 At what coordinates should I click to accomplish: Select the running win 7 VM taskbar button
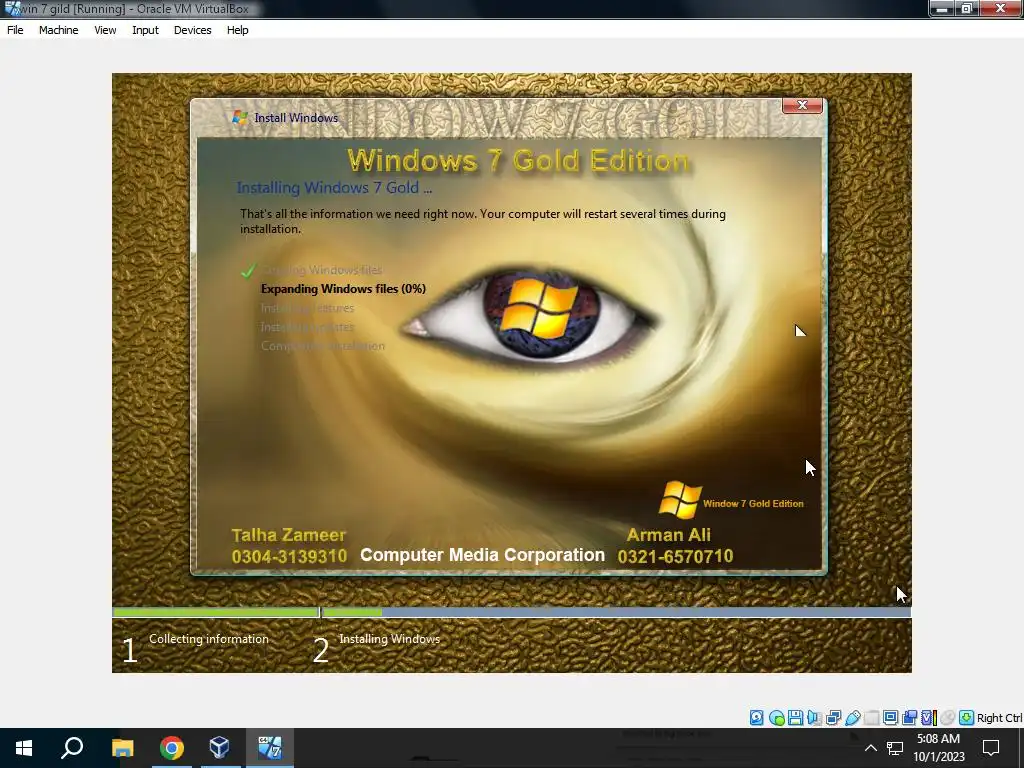(269, 748)
